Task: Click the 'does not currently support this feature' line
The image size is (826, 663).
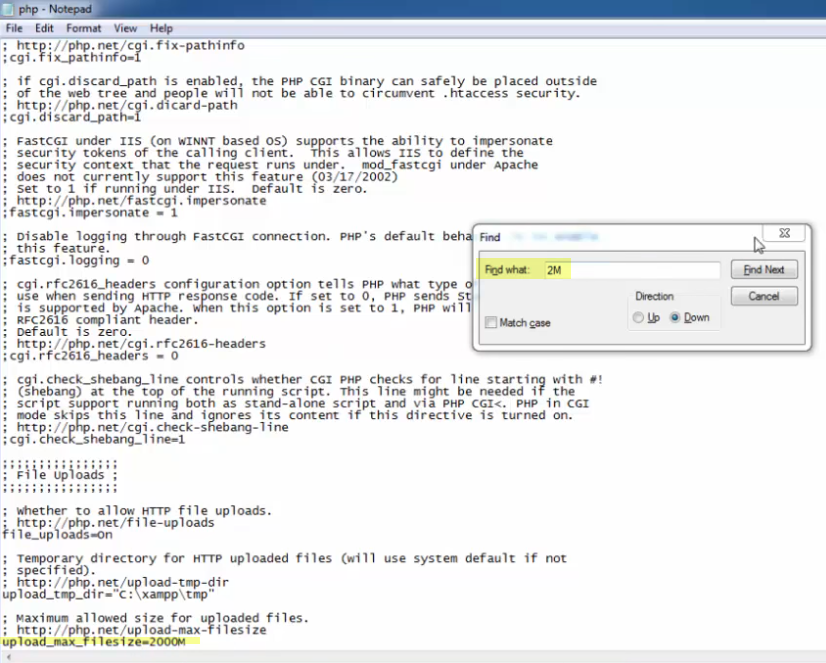Action: coord(200,177)
